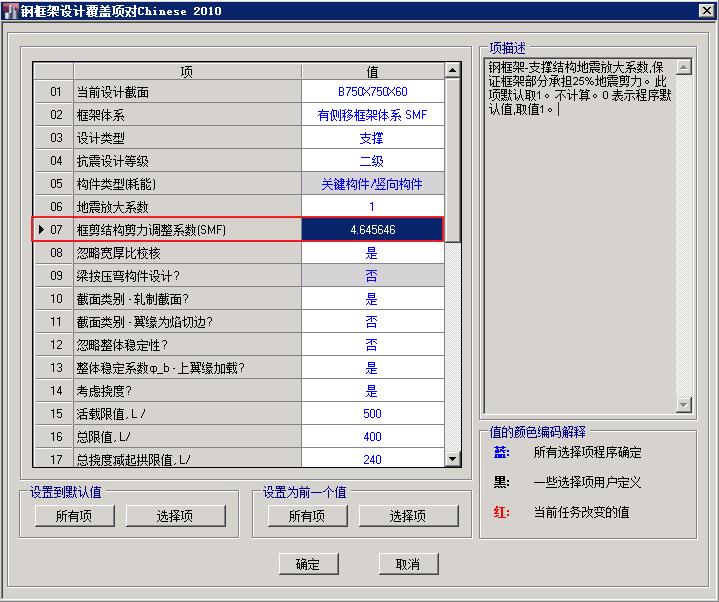Toggle the 忽略宽厚比校核 value

pos(372,253)
